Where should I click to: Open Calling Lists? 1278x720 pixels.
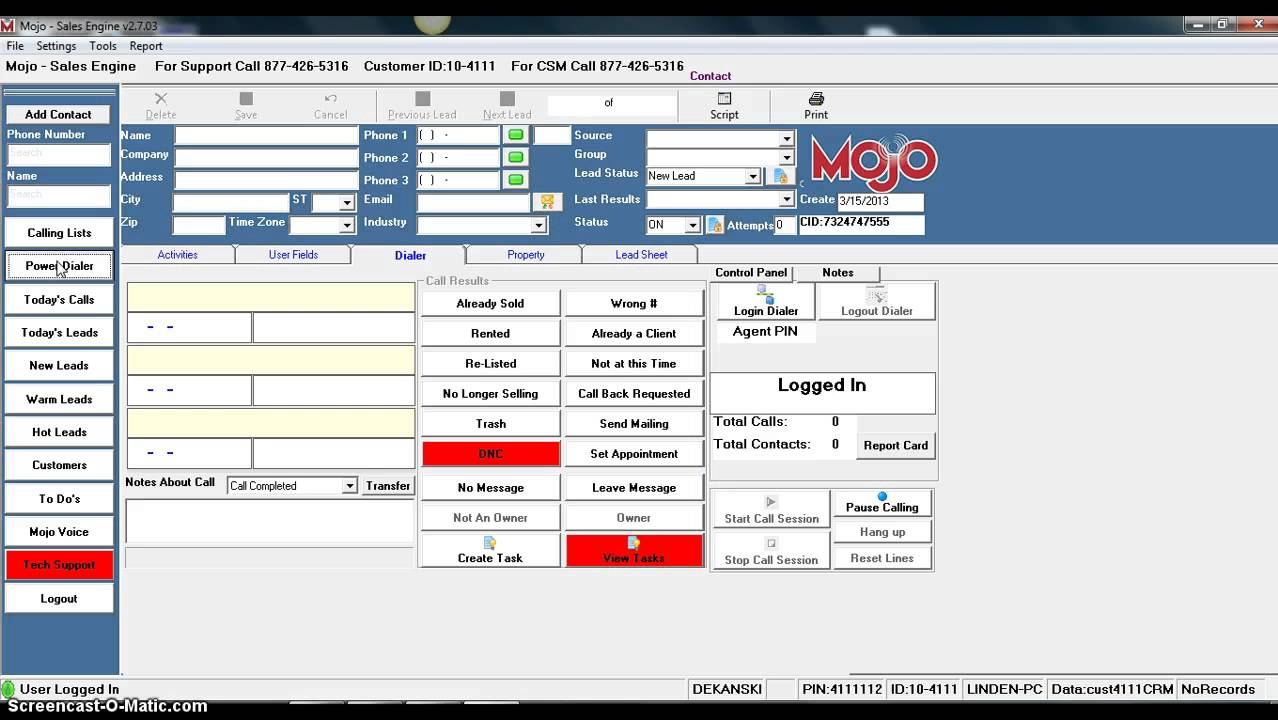click(59, 233)
